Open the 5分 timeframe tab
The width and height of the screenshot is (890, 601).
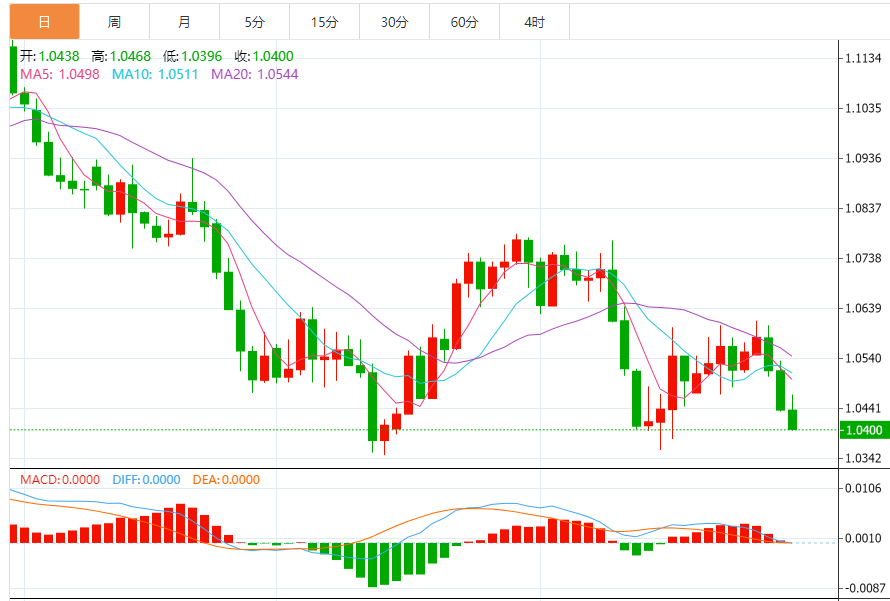point(254,22)
